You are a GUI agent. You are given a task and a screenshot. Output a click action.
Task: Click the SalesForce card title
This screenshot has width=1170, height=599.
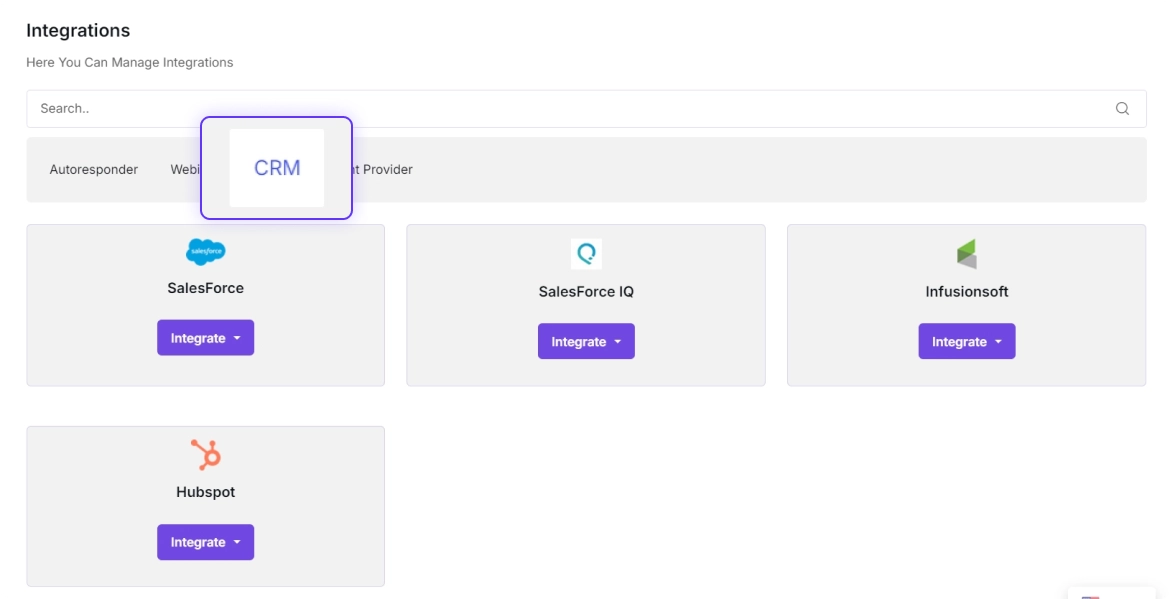tap(205, 288)
